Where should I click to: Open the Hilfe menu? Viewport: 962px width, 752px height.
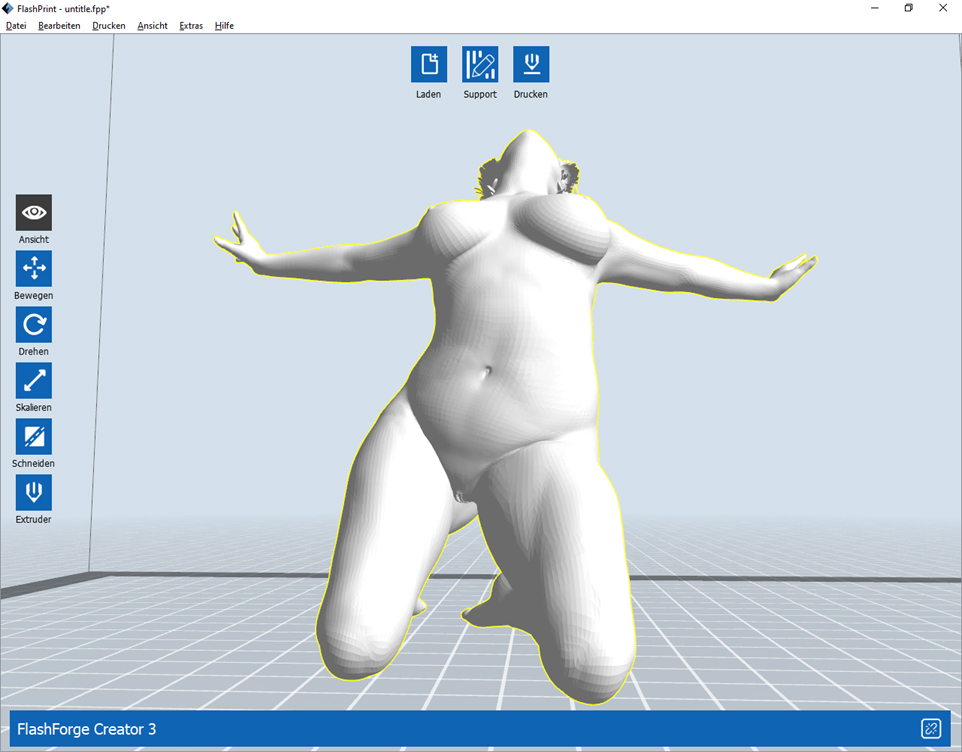tap(224, 26)
